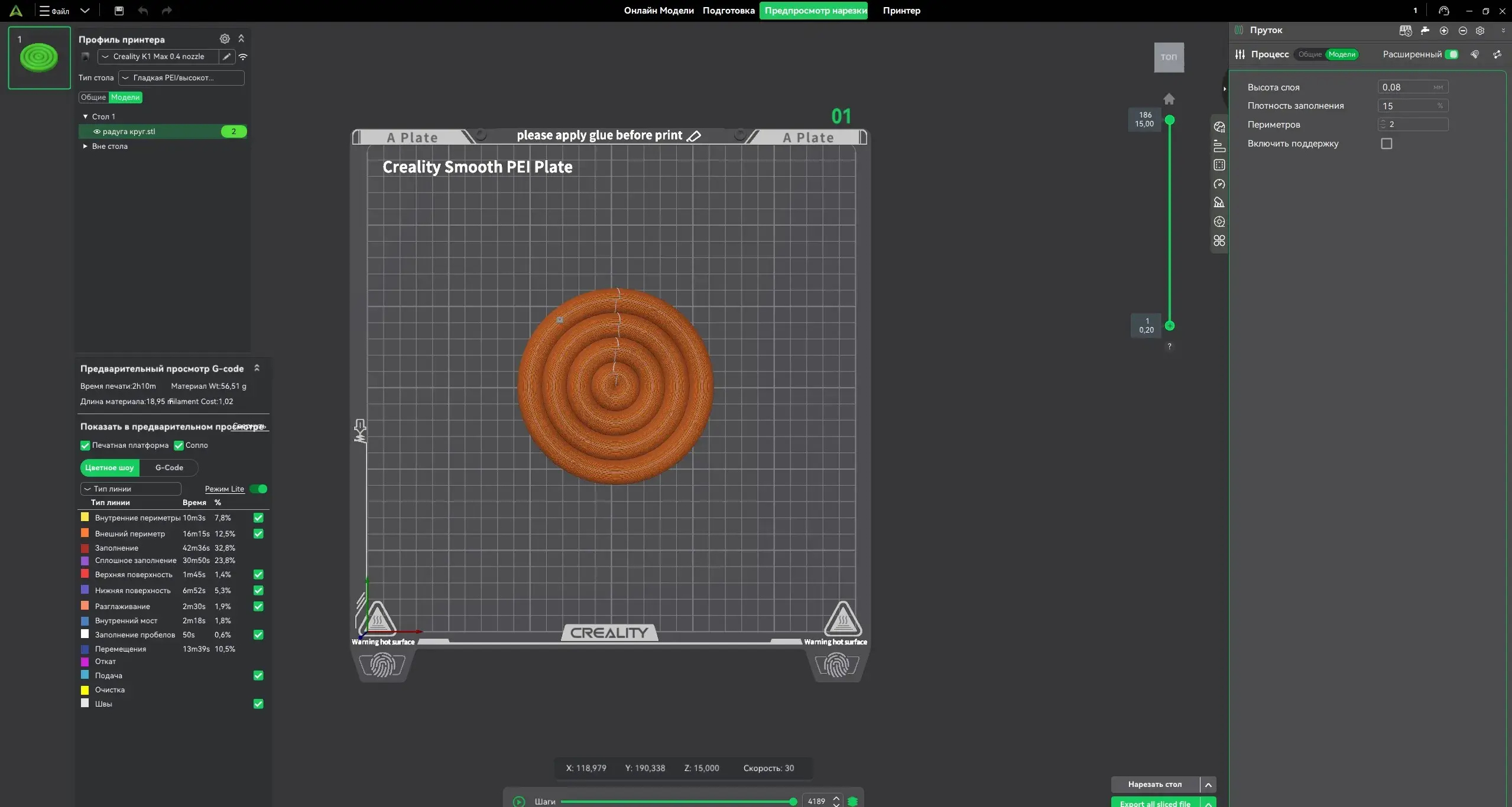The width and height of the screenshot is (1512, 807).
Task: Check the Включить поддержку checkbox
Action: [1387, 144]
